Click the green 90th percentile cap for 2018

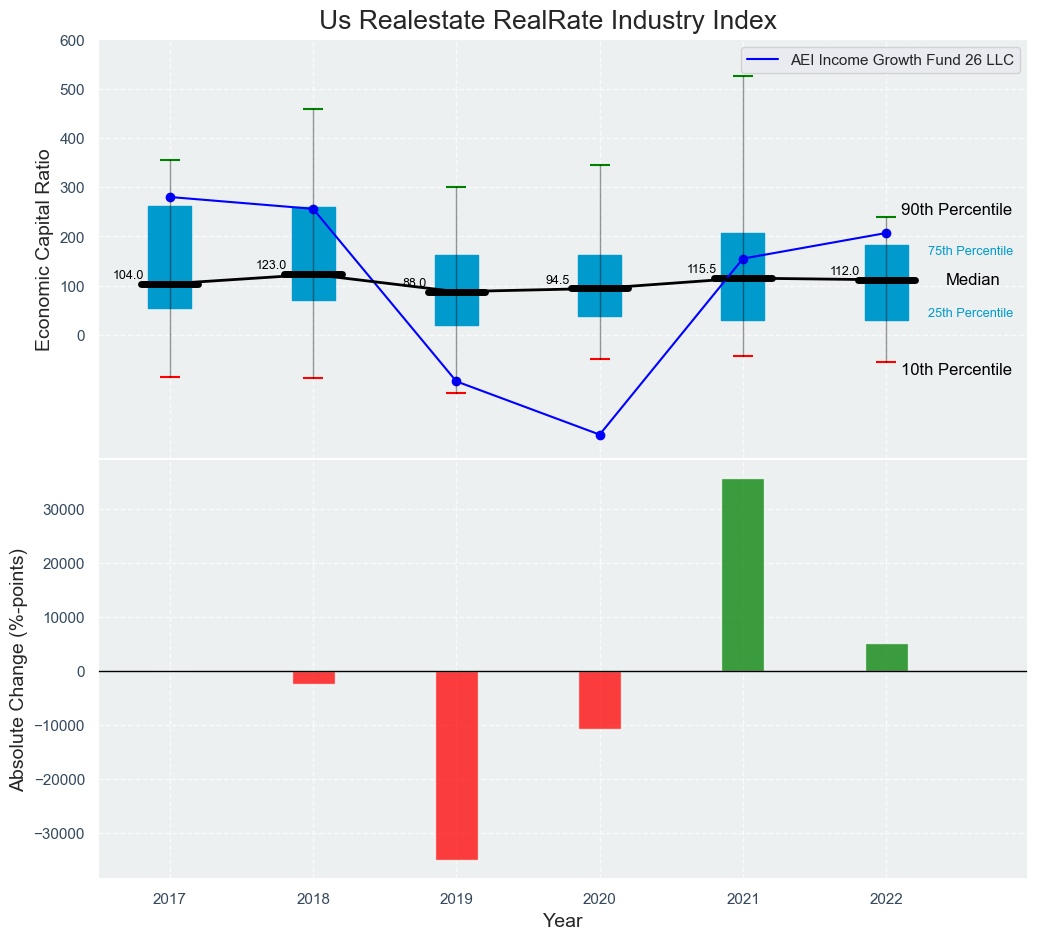(x=313, y=109)
